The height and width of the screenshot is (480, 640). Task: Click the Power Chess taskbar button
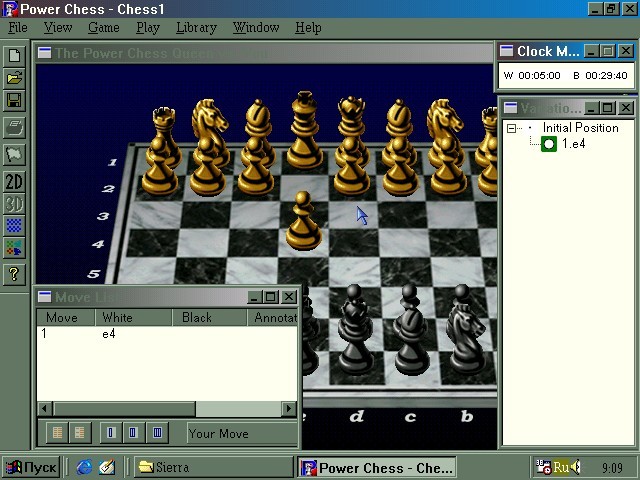coord(377,467)
